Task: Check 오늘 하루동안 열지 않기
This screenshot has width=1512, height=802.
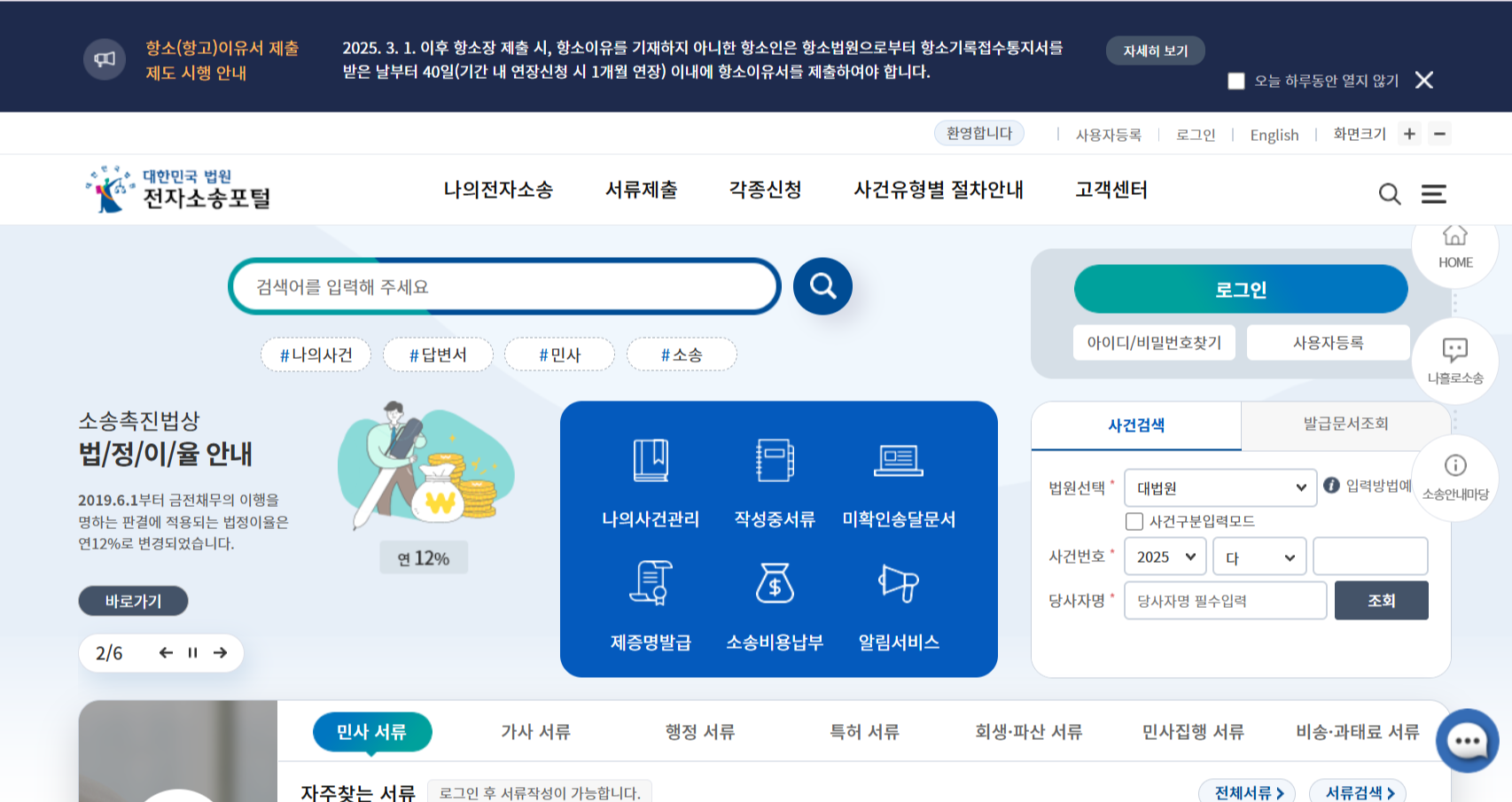Action: click(1235, 81)
